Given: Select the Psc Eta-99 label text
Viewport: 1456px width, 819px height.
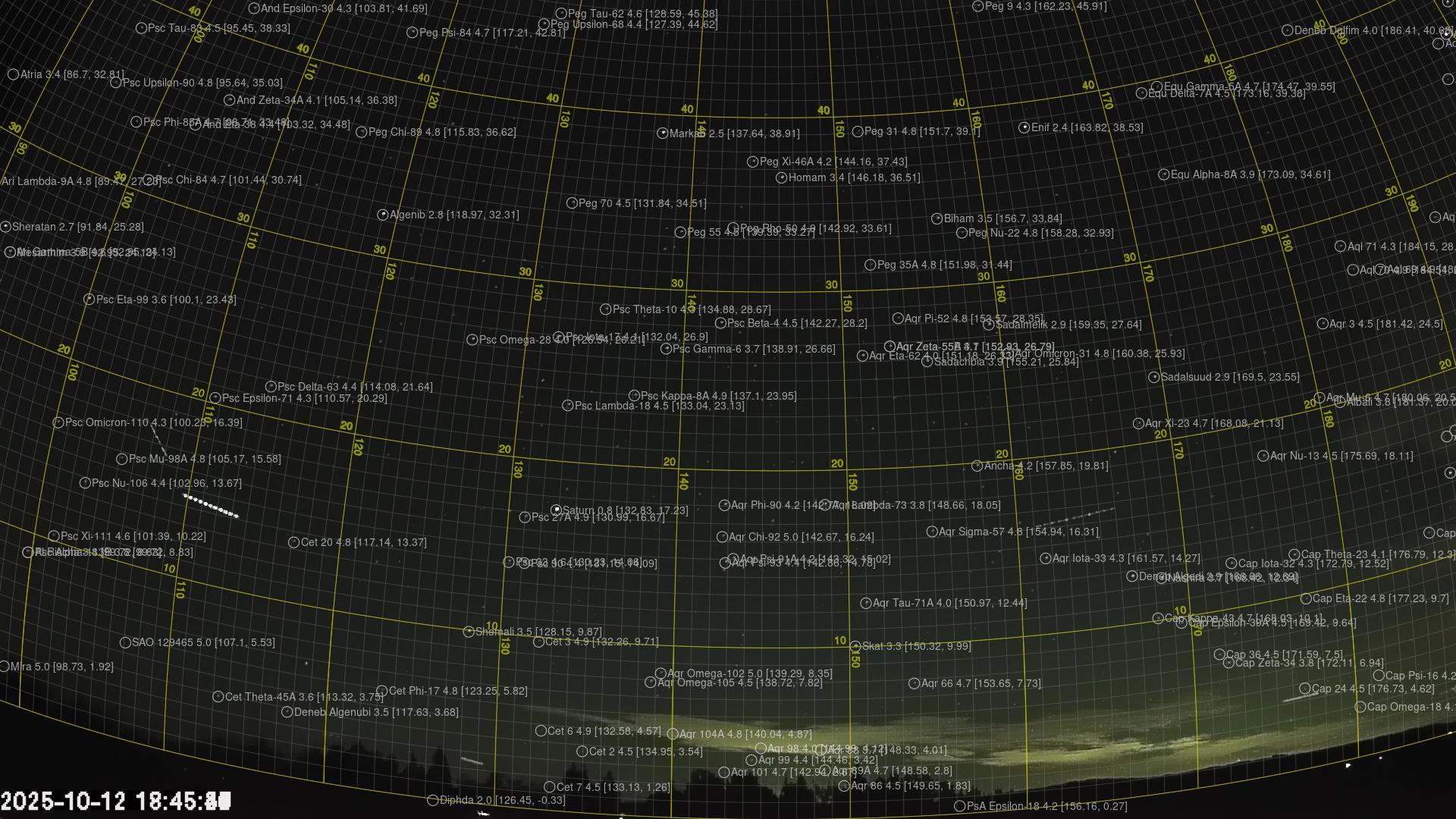Looking at the screenshot, I should (165, 300).
